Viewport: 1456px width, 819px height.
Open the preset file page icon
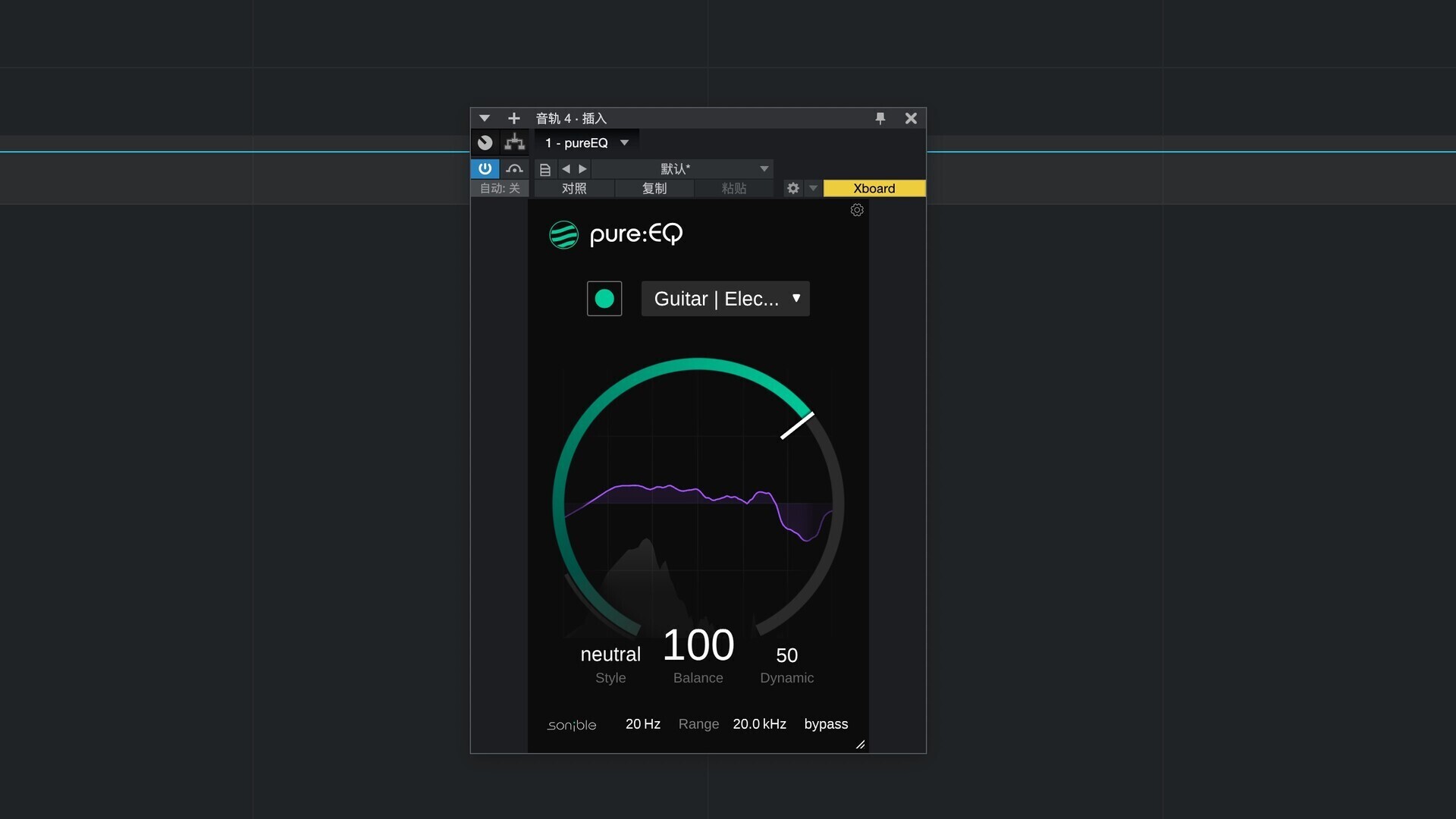coord(544,169)
